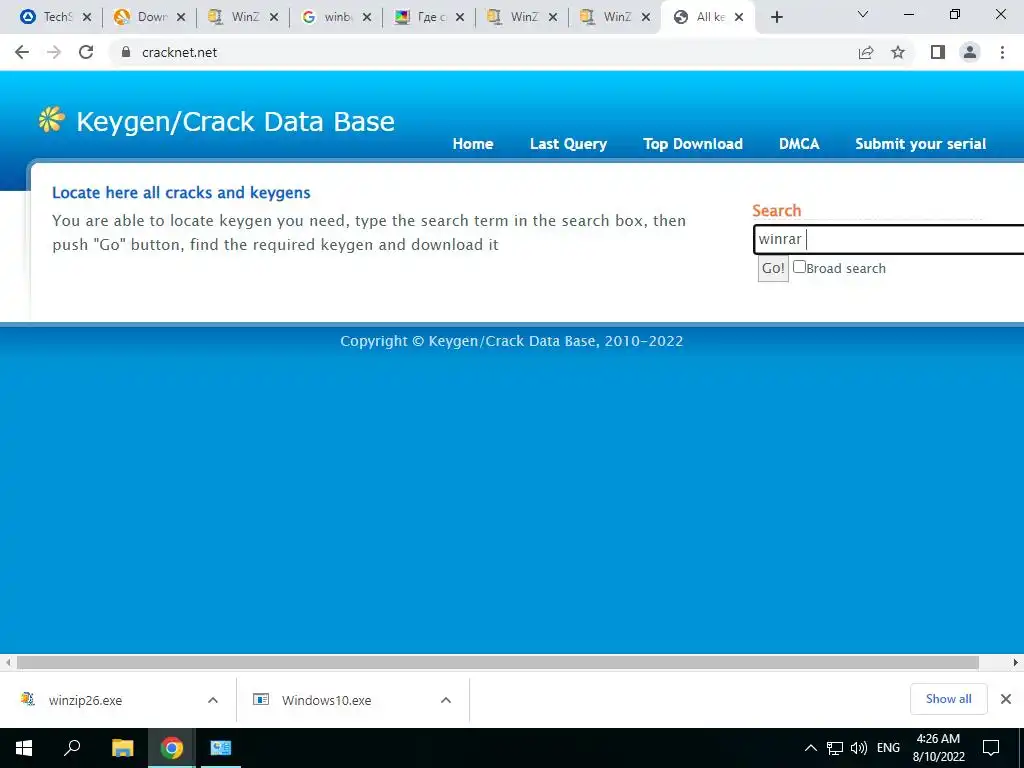Click the yellow flower site logo

point(52,120)
